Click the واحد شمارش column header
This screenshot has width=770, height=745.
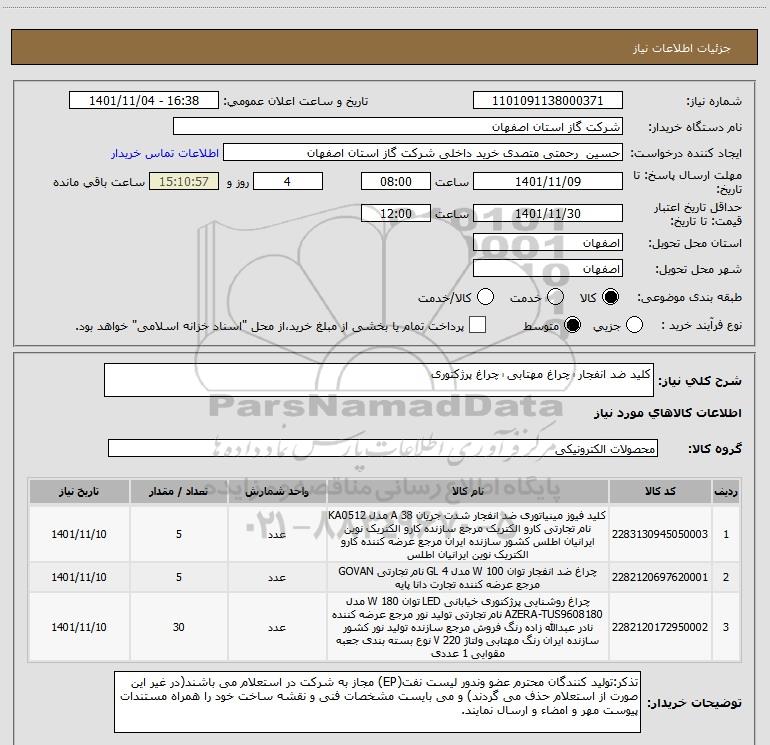coord(277,491)
